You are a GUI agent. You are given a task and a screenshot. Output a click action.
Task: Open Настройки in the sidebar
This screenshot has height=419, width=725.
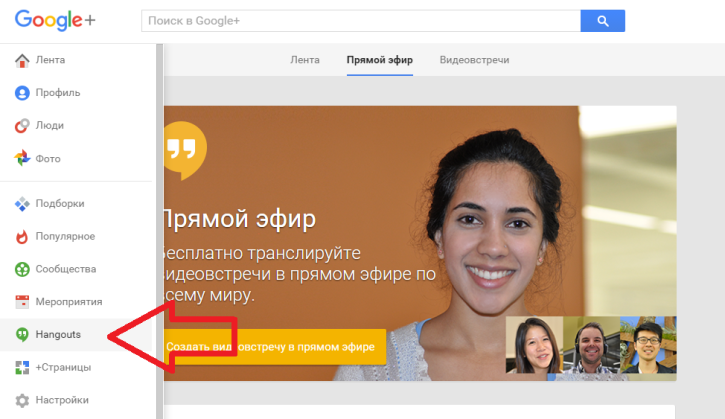[62, 400]
